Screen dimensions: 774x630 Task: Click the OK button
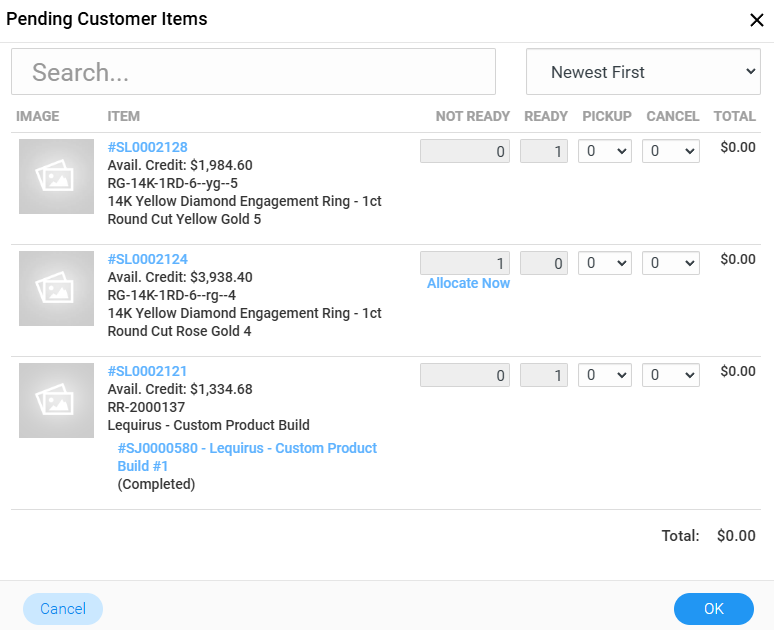click(x=713, y=609)
